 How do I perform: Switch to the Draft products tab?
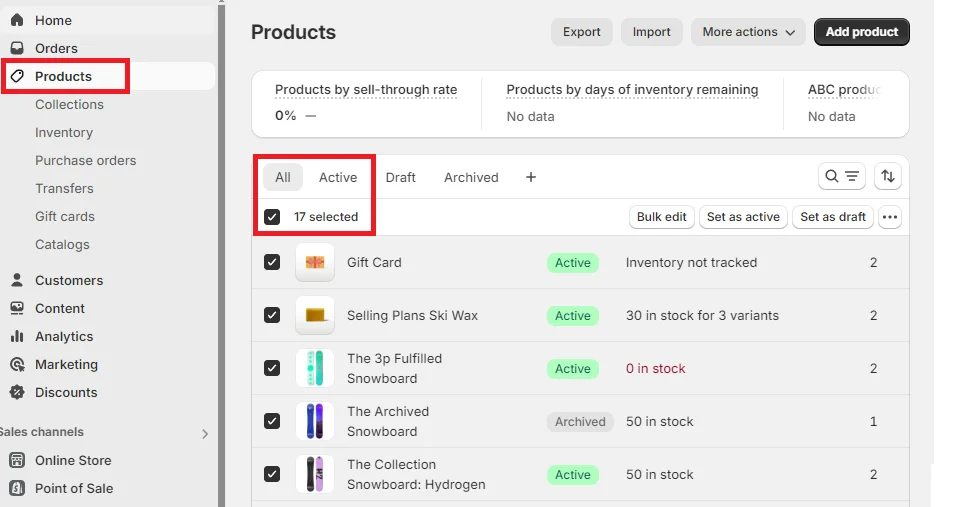tap(401, 177)
